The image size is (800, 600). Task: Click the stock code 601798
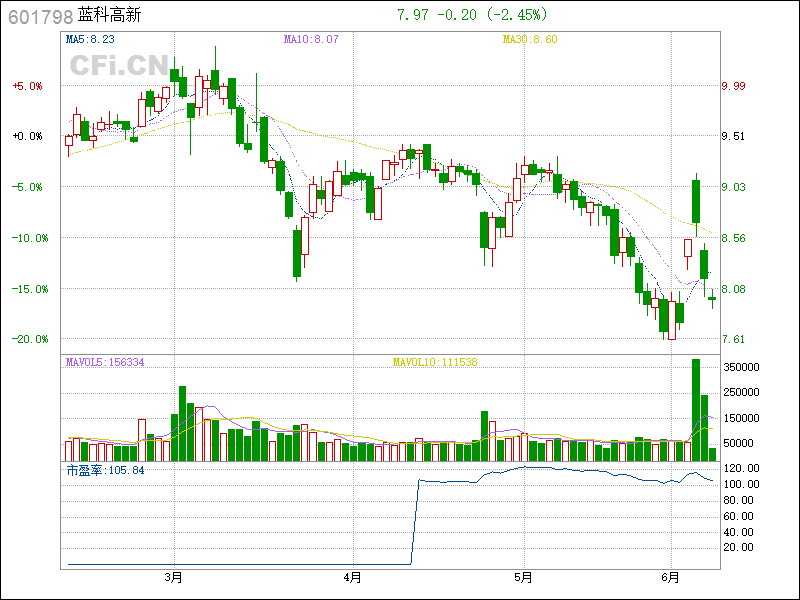click(41, 17)
